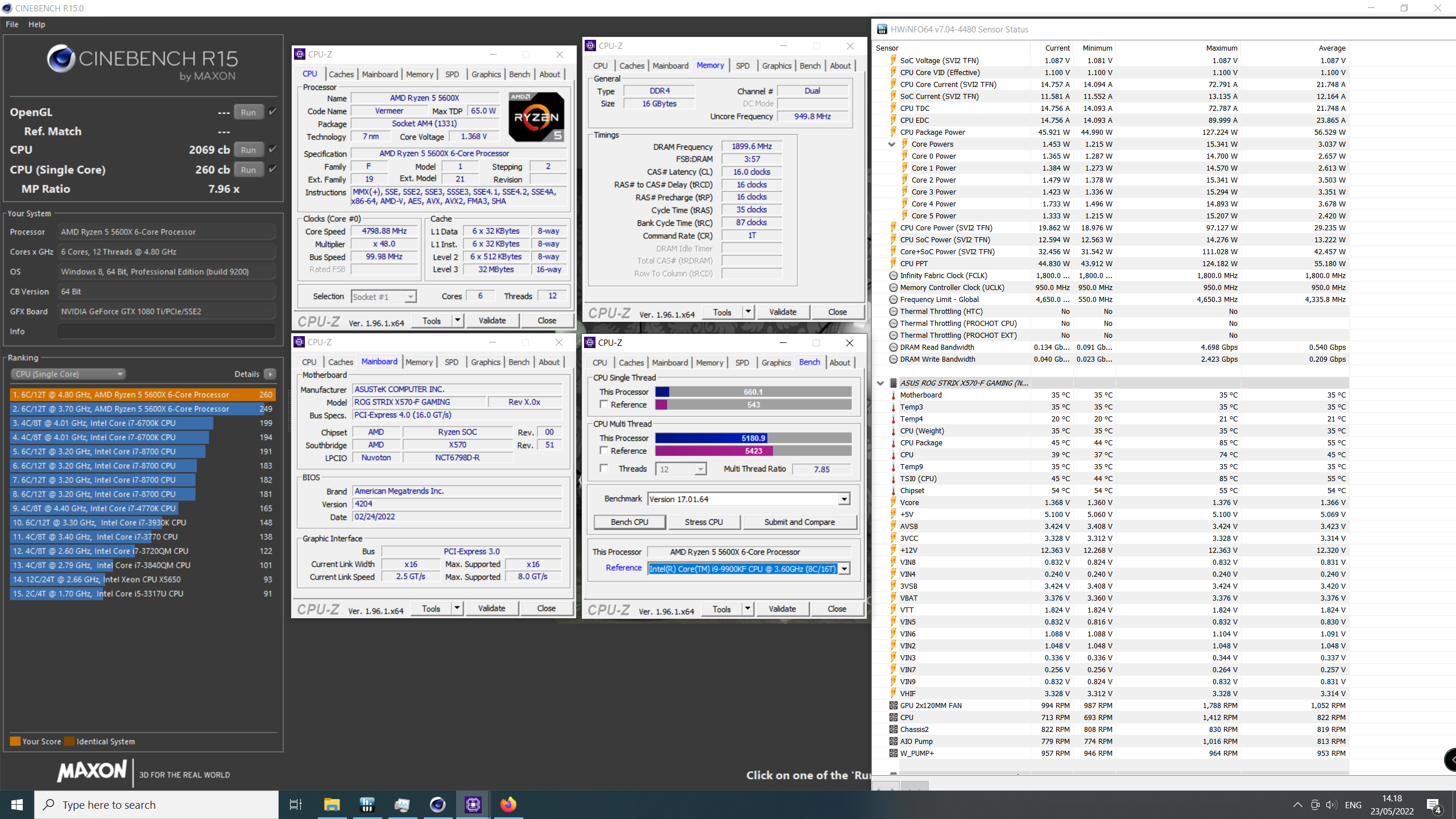Click Windows Start button
1456x819 pixels.
[x=17, y=805]
